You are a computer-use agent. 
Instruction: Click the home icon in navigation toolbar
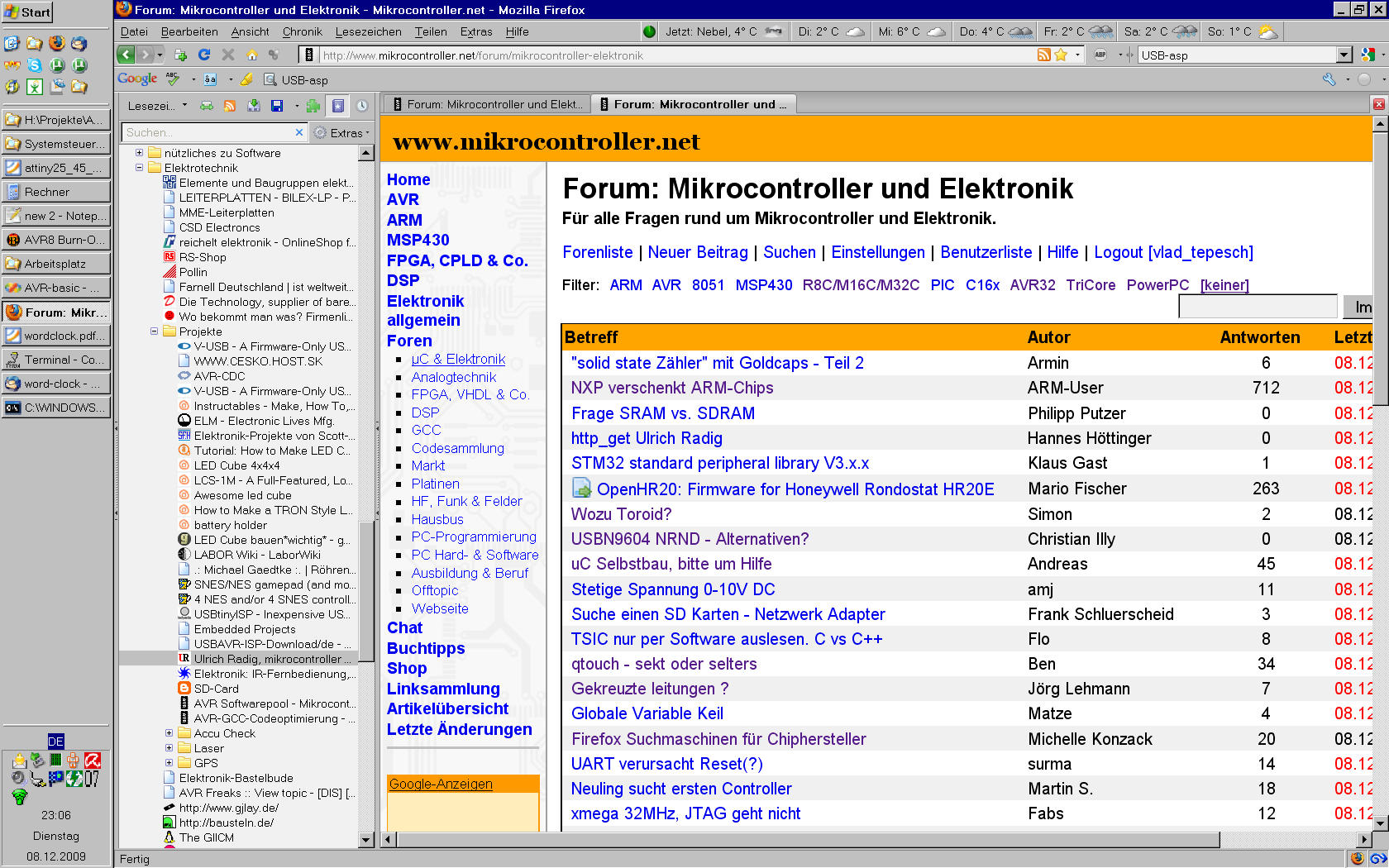click(252, 55)
